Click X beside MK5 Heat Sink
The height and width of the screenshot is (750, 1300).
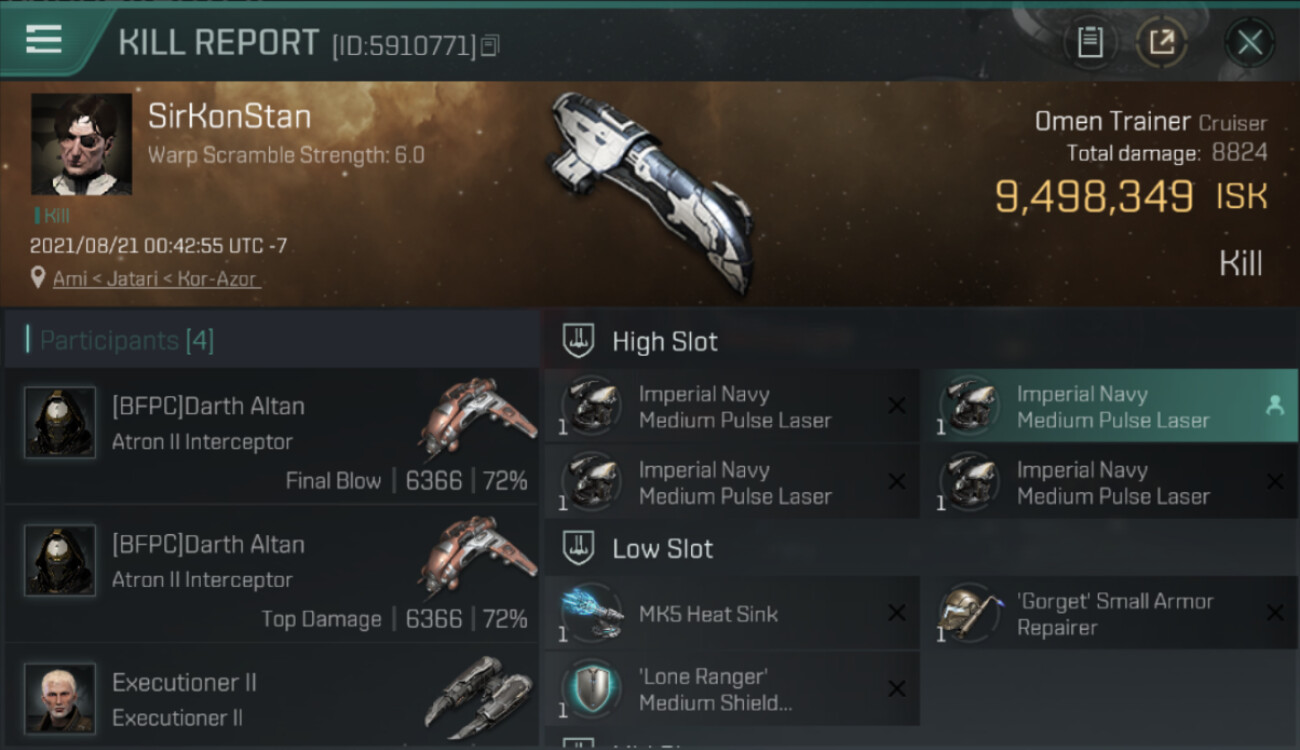(897, 613)
